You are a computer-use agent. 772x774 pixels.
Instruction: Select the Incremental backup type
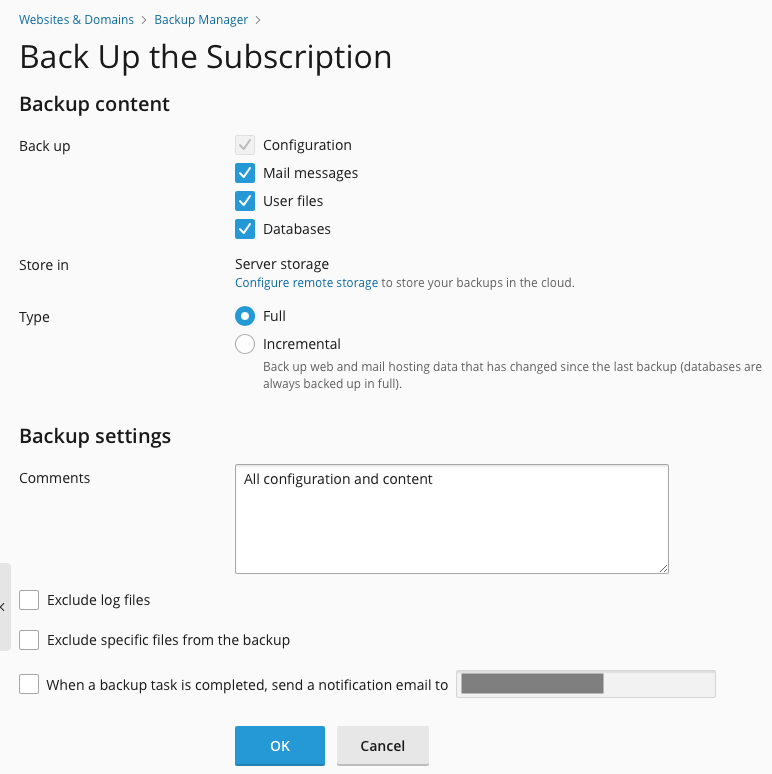pos(245,344)
